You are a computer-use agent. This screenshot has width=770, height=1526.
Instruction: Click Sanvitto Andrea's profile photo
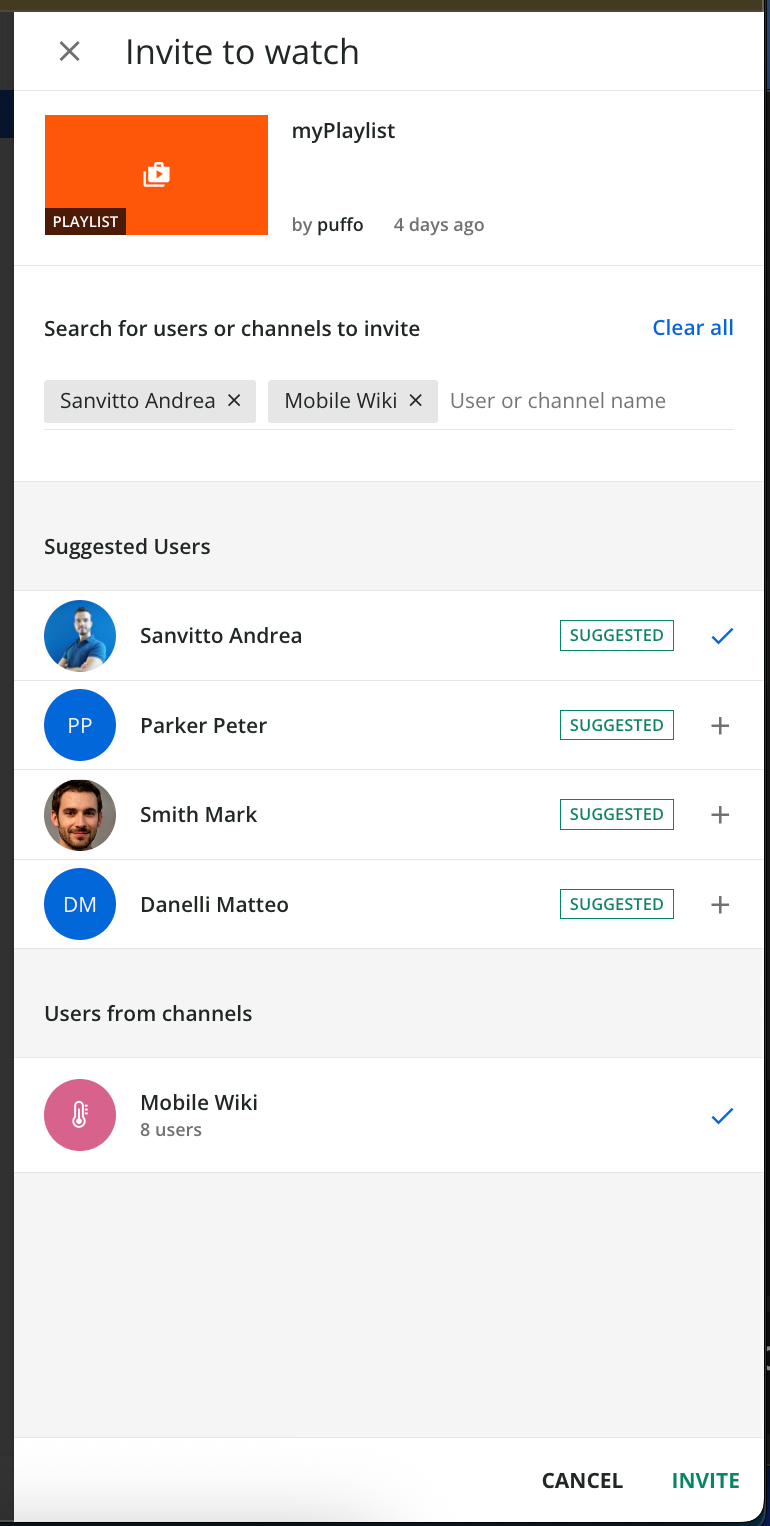coord(80,636)
